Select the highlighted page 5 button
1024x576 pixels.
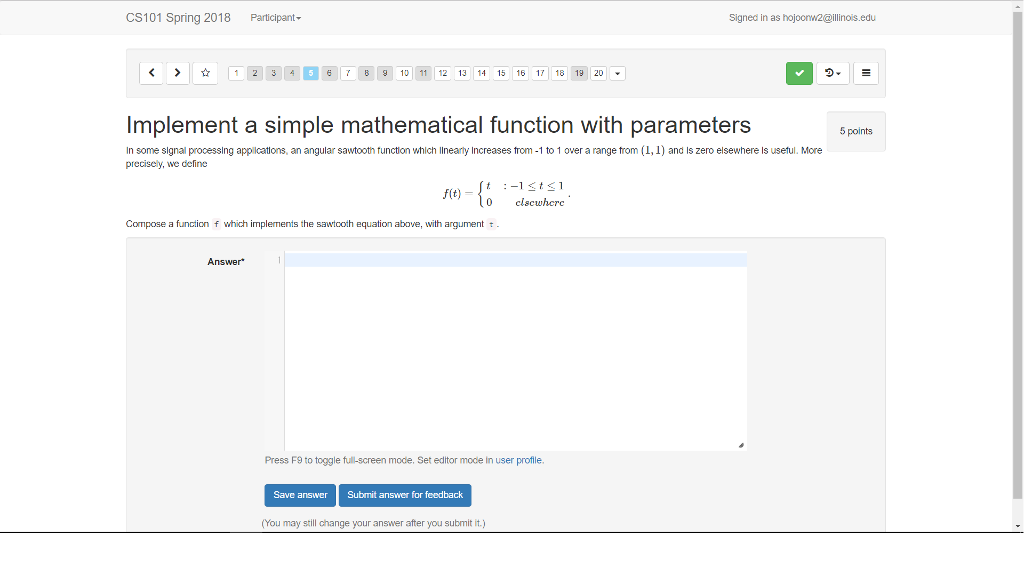[x=311, y=73]
